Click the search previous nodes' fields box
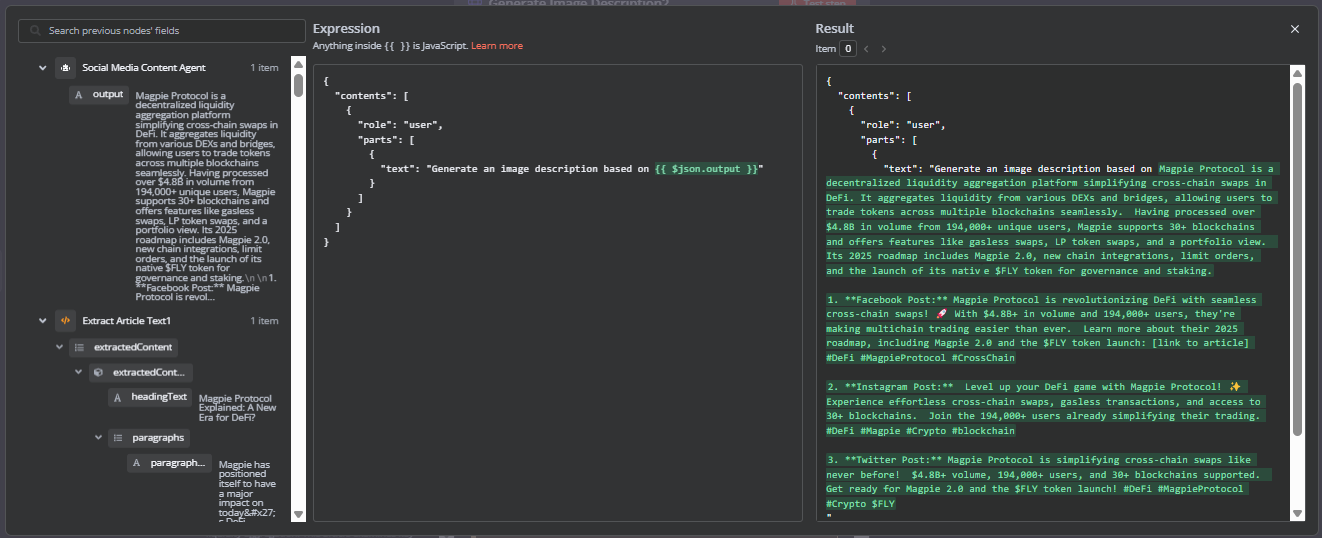Image resolution: width=1322 pixels, height=538 pixels. coord(162,31)
